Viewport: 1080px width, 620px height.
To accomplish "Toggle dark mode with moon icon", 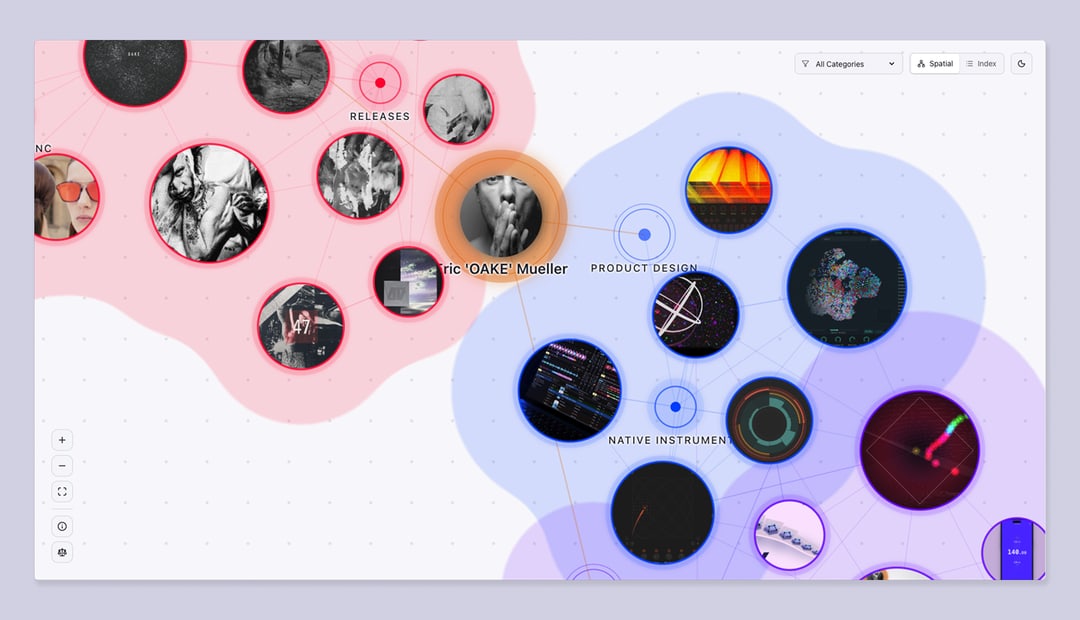I will point(1021,64).
